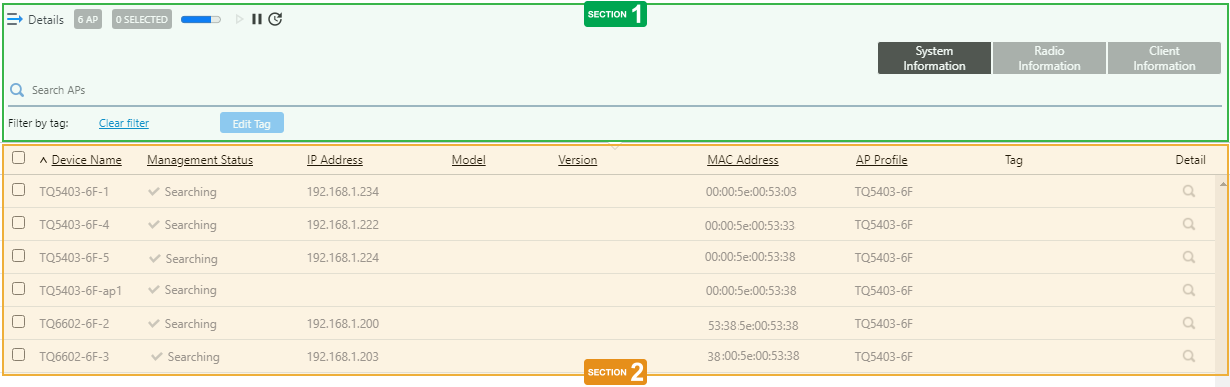Open detail for TQ6602-6F-3
Screen dimensions: 1230x387
pyautogui.click(x=1189, y=356)
